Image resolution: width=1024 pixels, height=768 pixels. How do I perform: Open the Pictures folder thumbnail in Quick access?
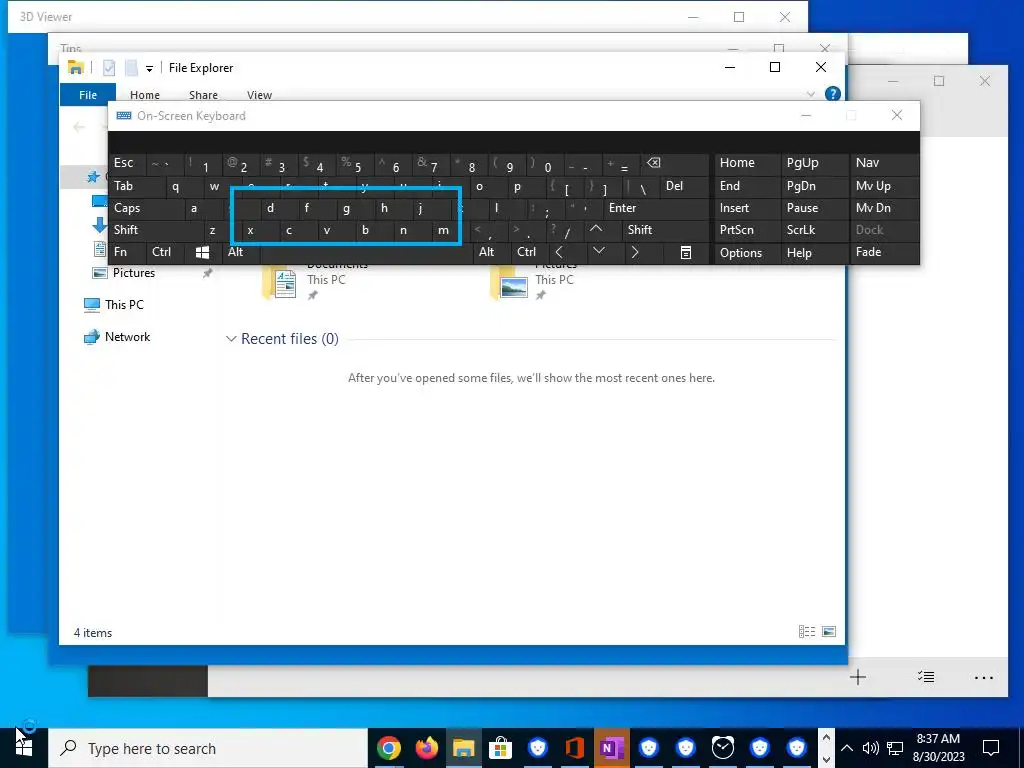tap(511, 285)
